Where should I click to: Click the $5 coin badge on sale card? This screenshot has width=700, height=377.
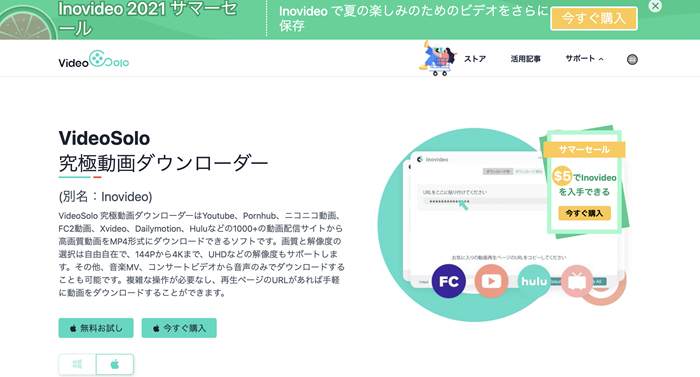point(562,176)
